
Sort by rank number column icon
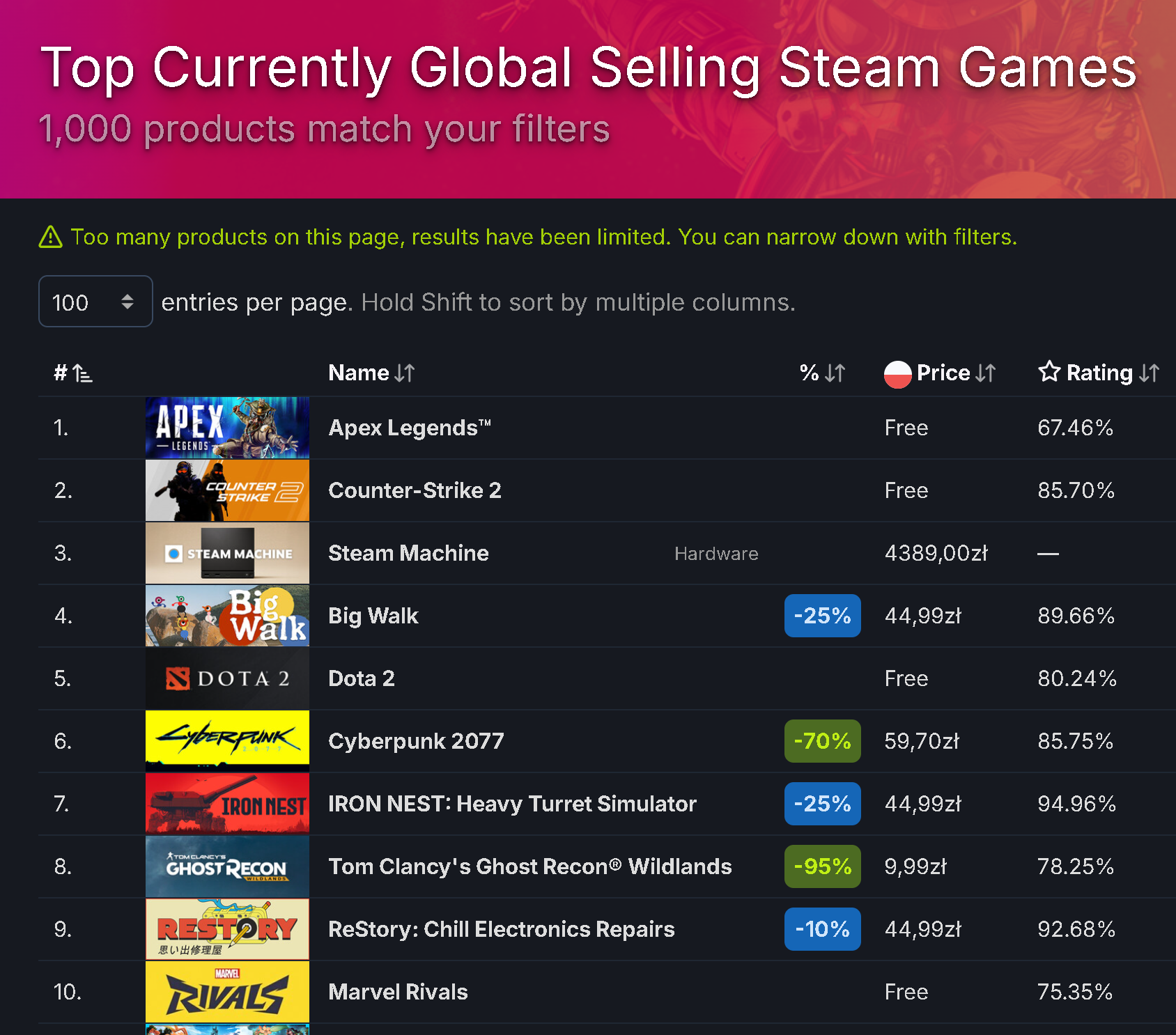pyautogui.click(x=82, y=373)
